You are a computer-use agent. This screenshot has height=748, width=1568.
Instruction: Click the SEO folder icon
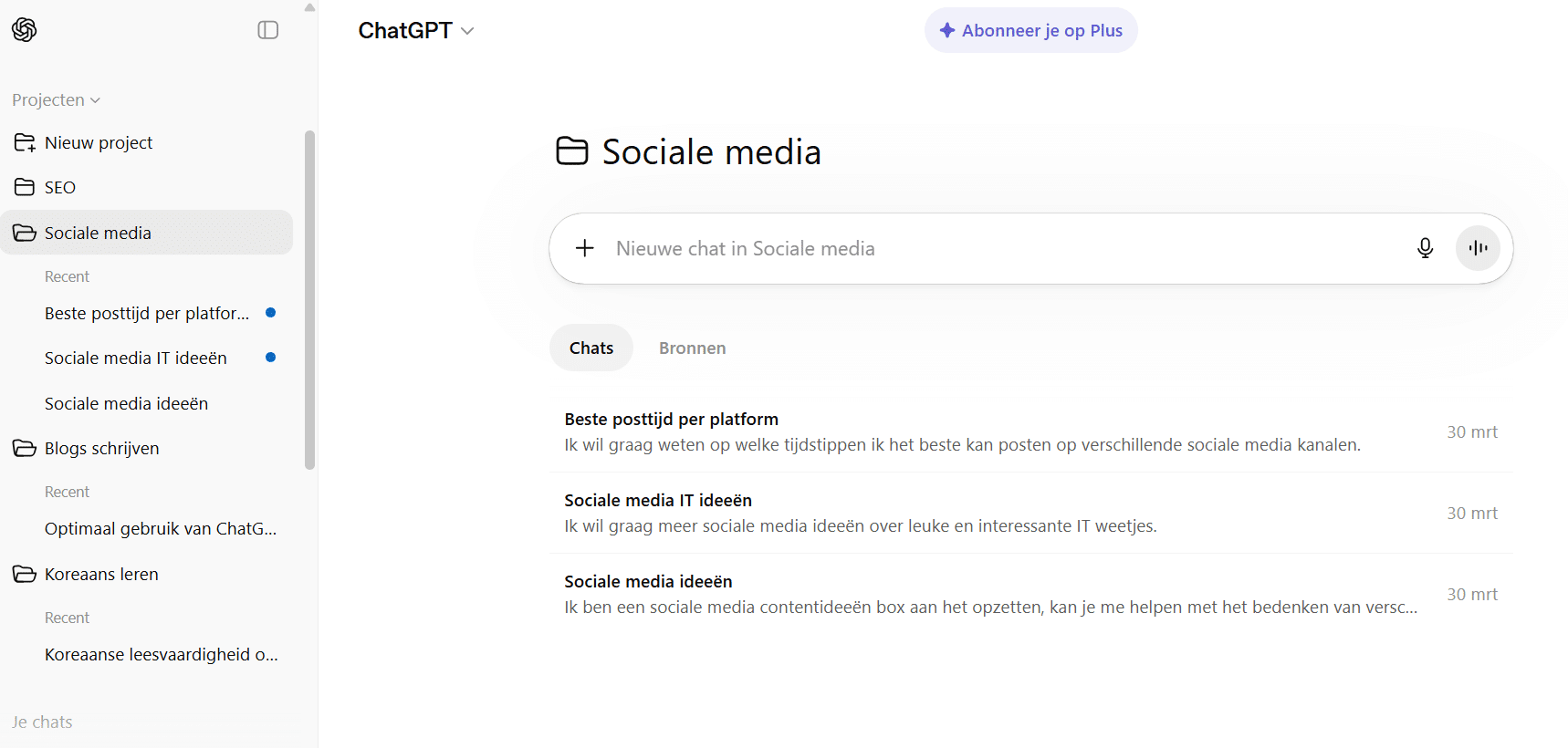tap(25, 187)
